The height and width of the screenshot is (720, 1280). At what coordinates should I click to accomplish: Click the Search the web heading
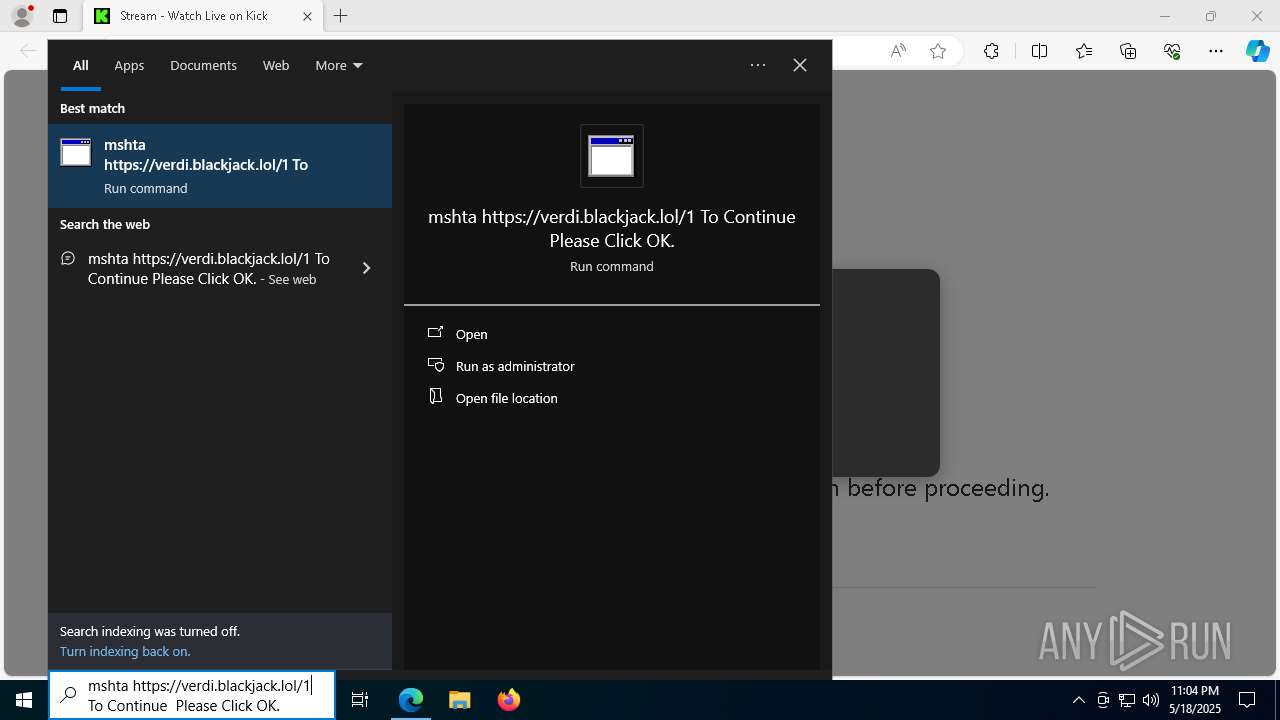click(105, 224)
